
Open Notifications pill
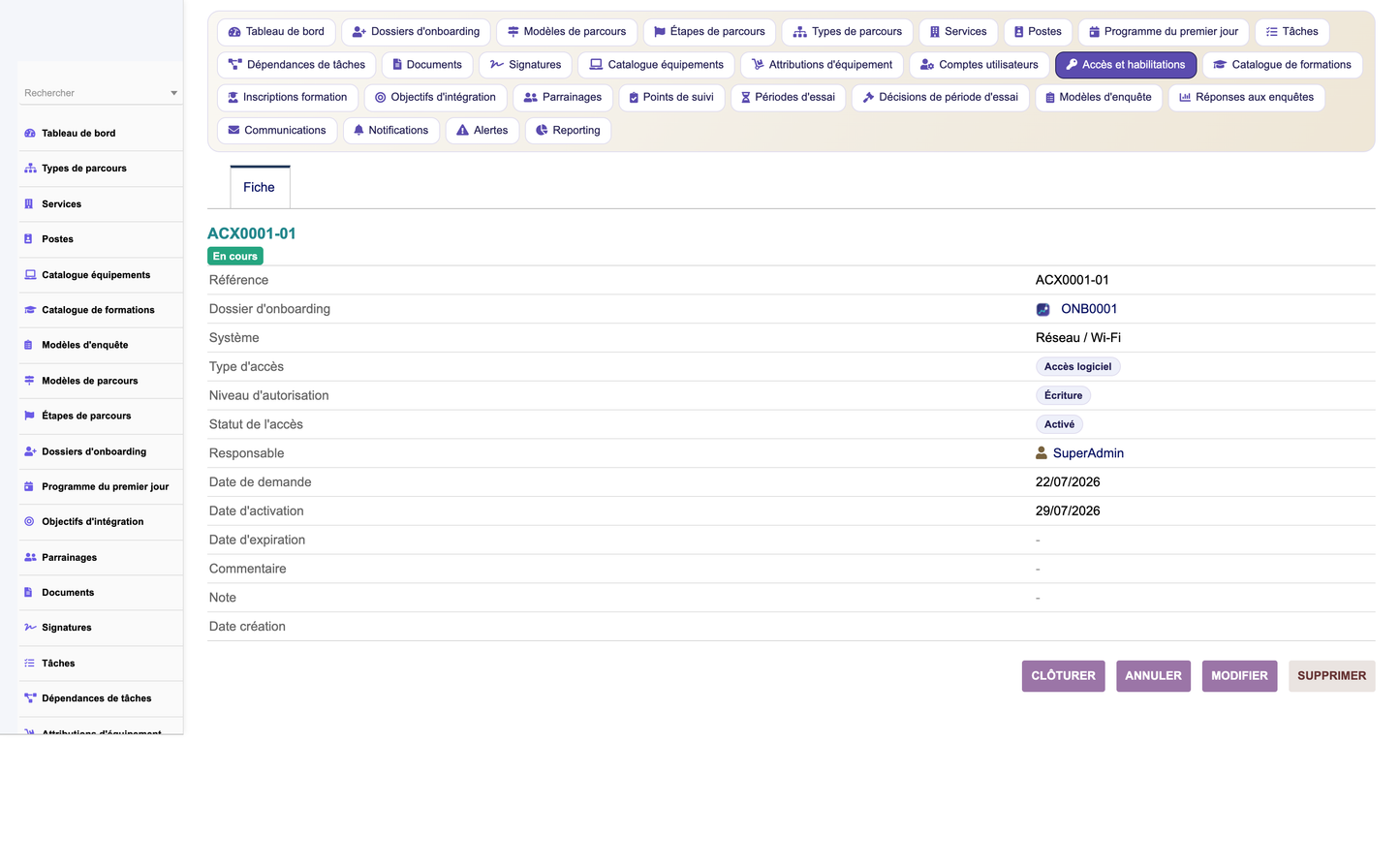tap(391, 131)
